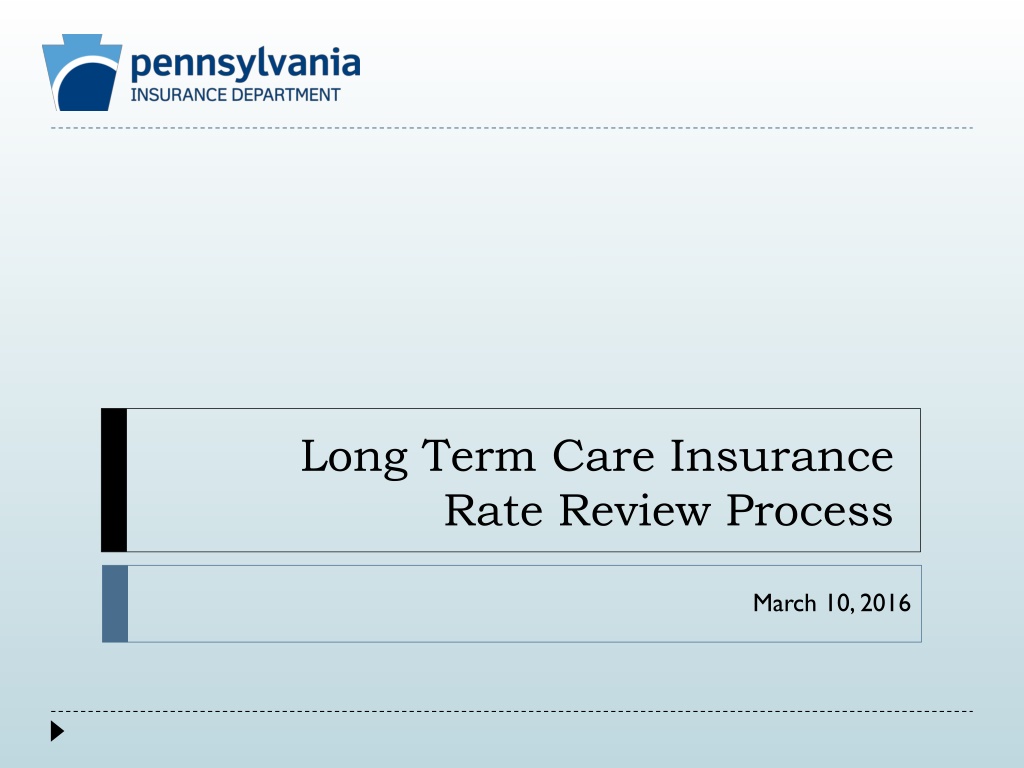Viewport: 1024px width, 768px height.
Task: Click the blue keystone logo icon
Action: [82, 72]
